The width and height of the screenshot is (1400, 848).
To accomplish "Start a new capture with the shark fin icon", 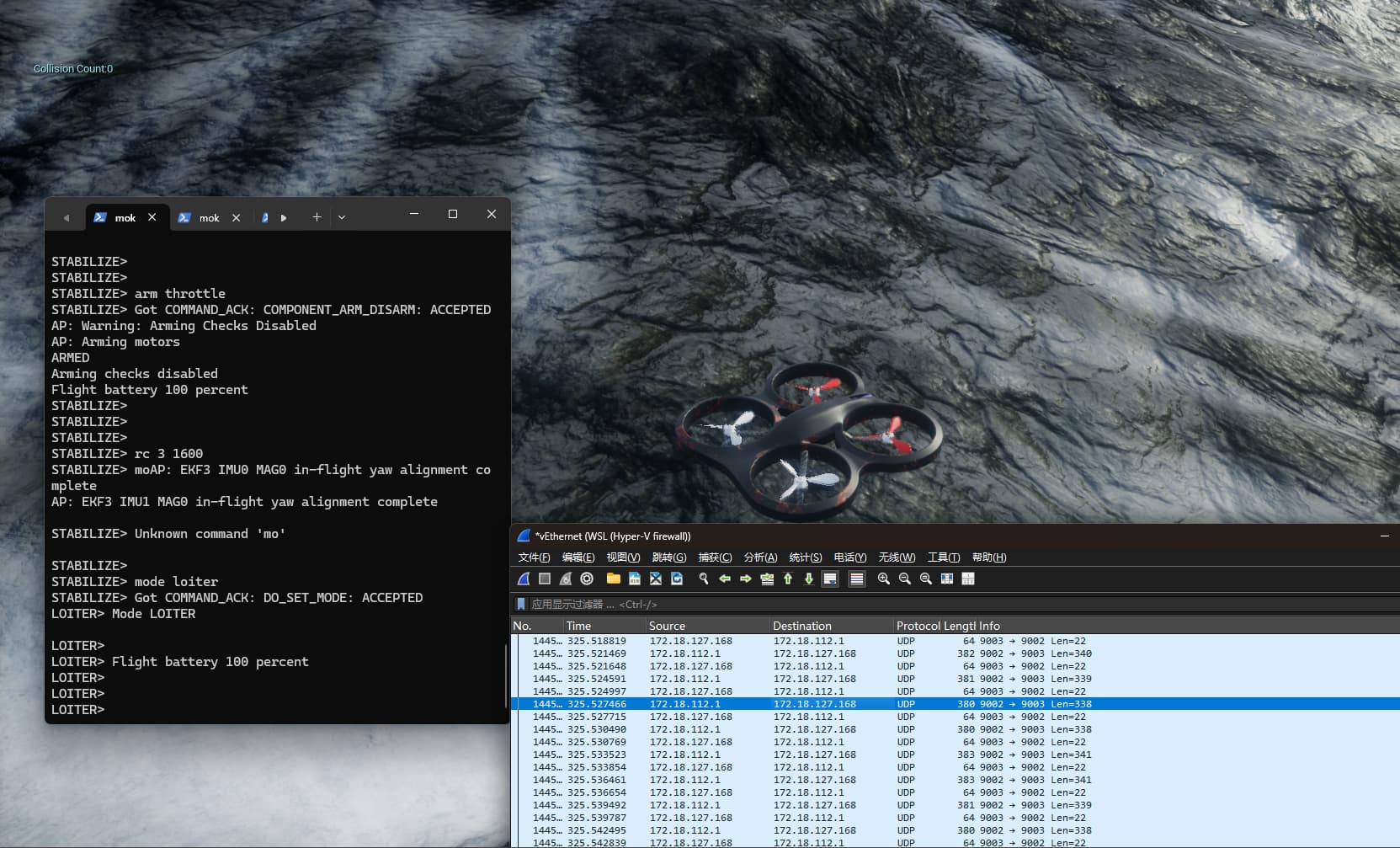I will tap(524, 579).
